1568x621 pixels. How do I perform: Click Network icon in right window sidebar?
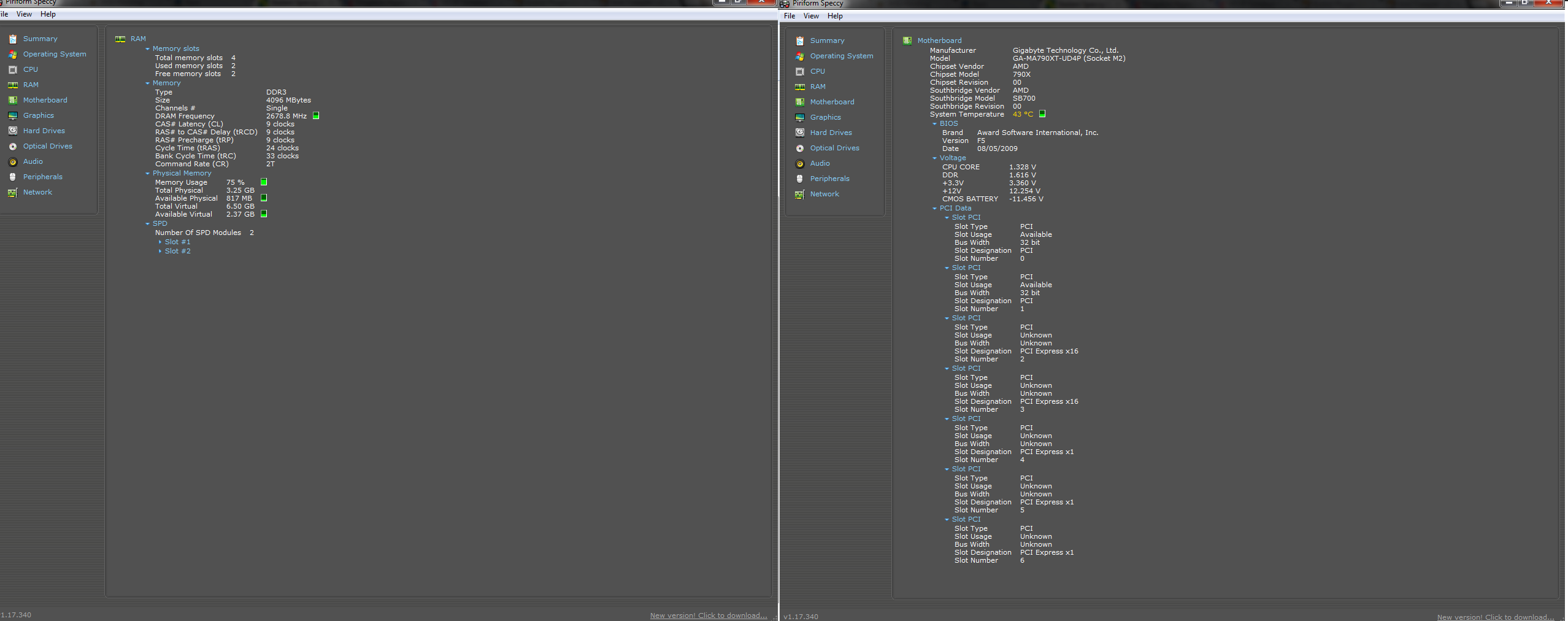click(x=800, y=194)
